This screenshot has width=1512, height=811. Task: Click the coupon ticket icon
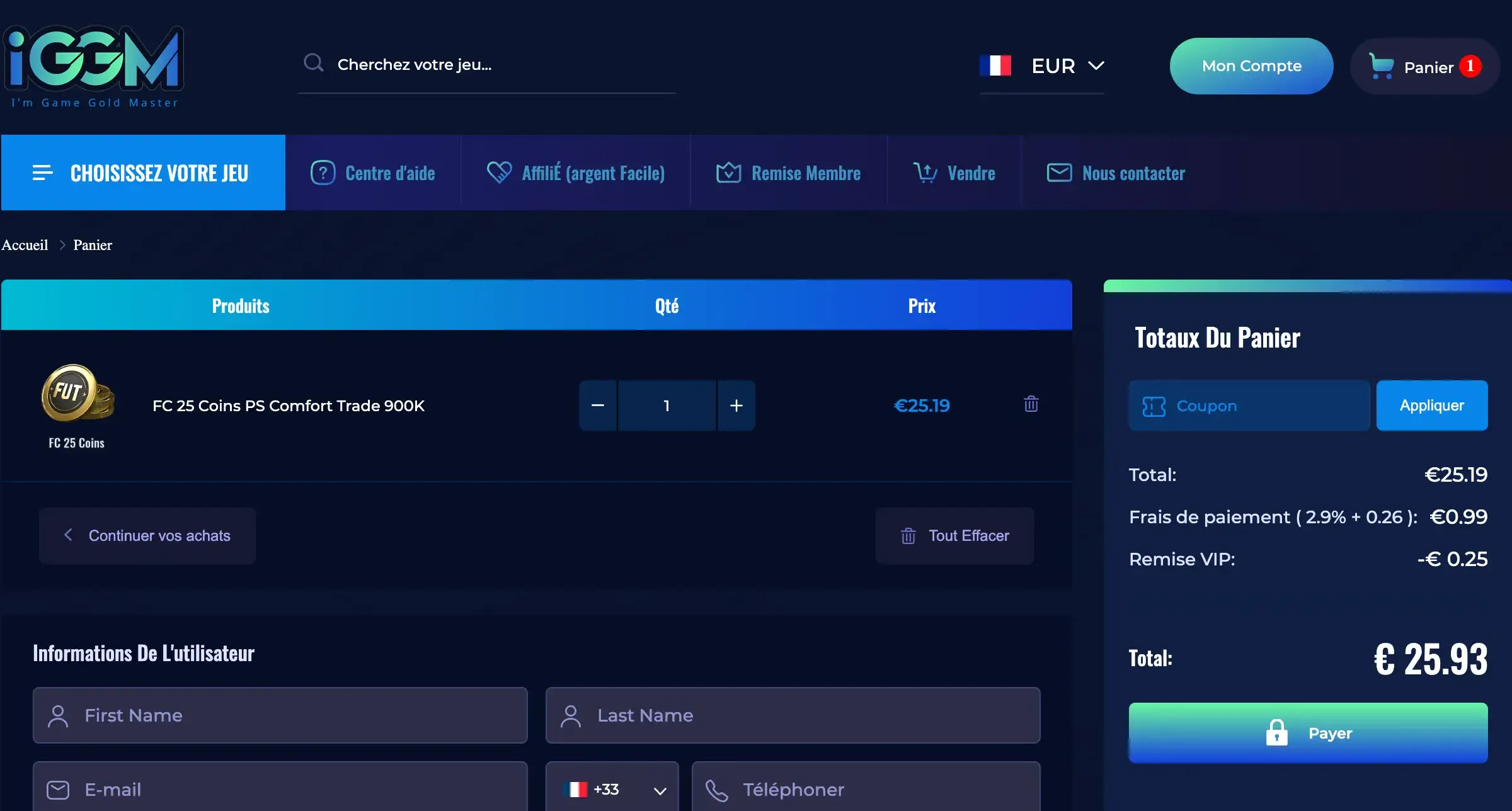click(x=1154, y=406)
